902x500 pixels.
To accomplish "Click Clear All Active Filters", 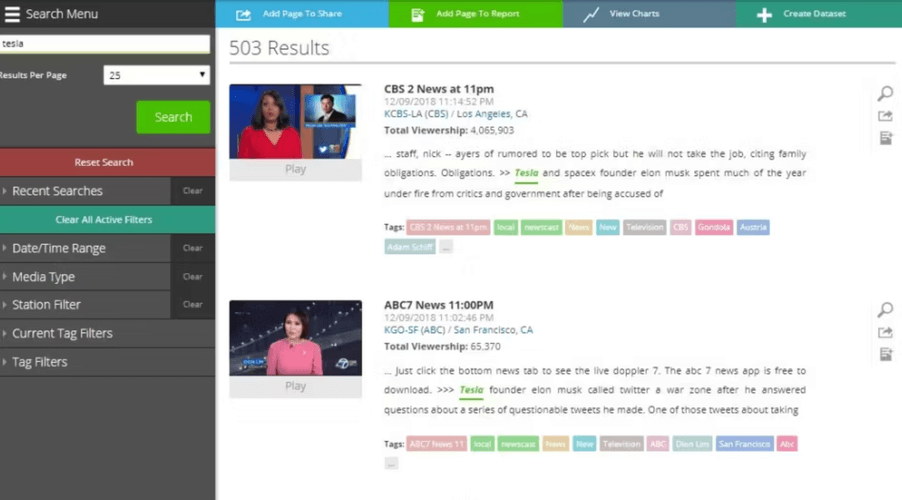I will point(104,219).
